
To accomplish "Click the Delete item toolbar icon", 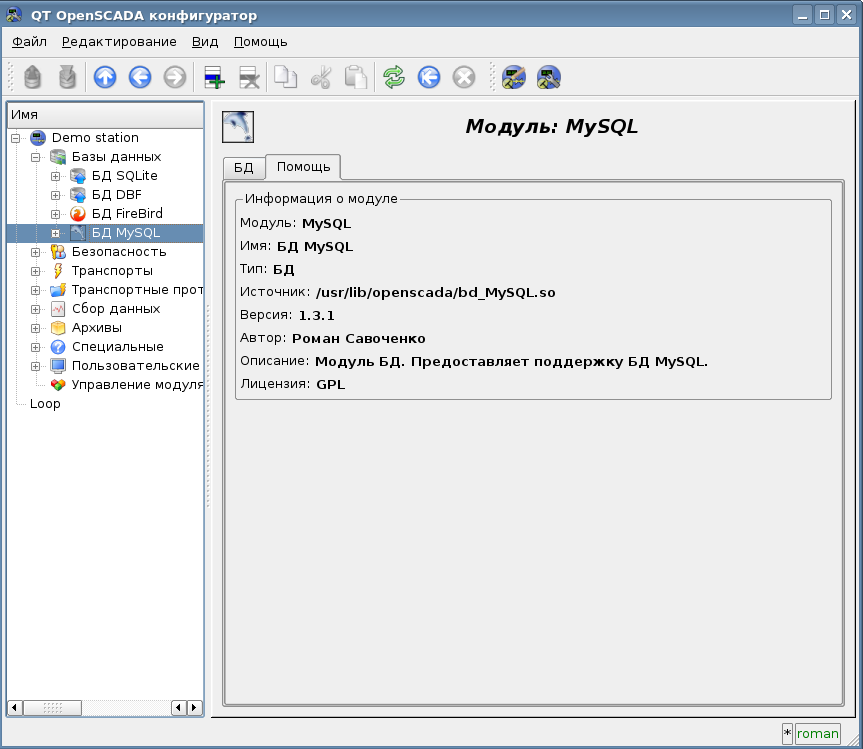I will coord(249,77).
